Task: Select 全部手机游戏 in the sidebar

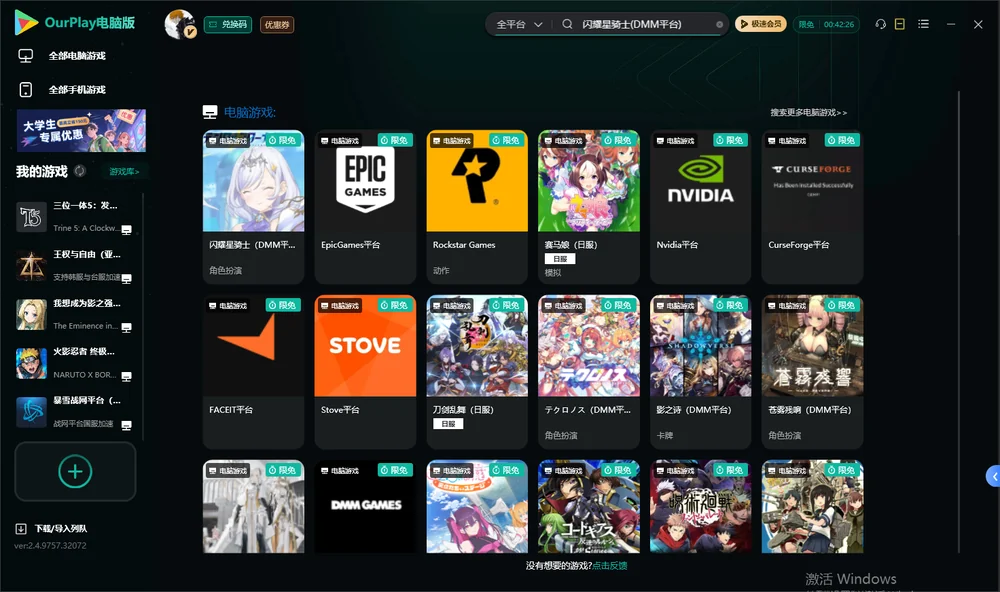Action: (x=62, y=90)
